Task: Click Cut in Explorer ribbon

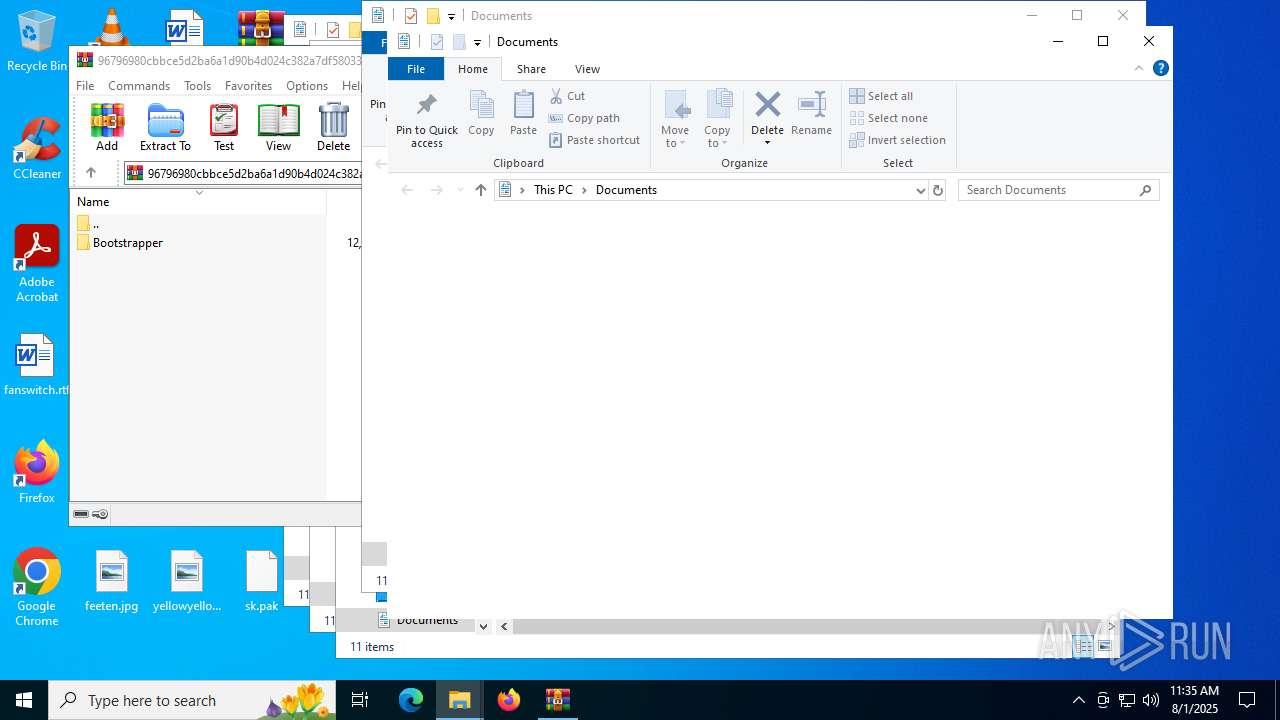Action: pyautogui.click(x=567, y=96)
